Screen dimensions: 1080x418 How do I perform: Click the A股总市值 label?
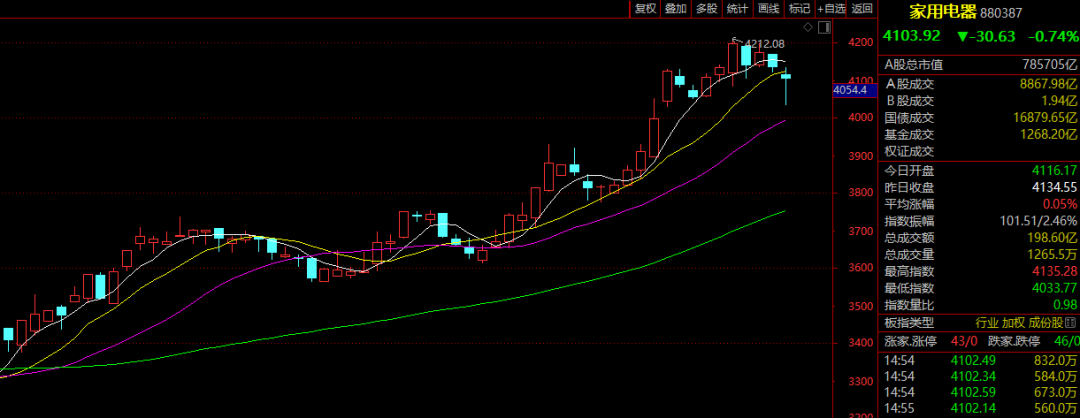click(x=914, y=65)
